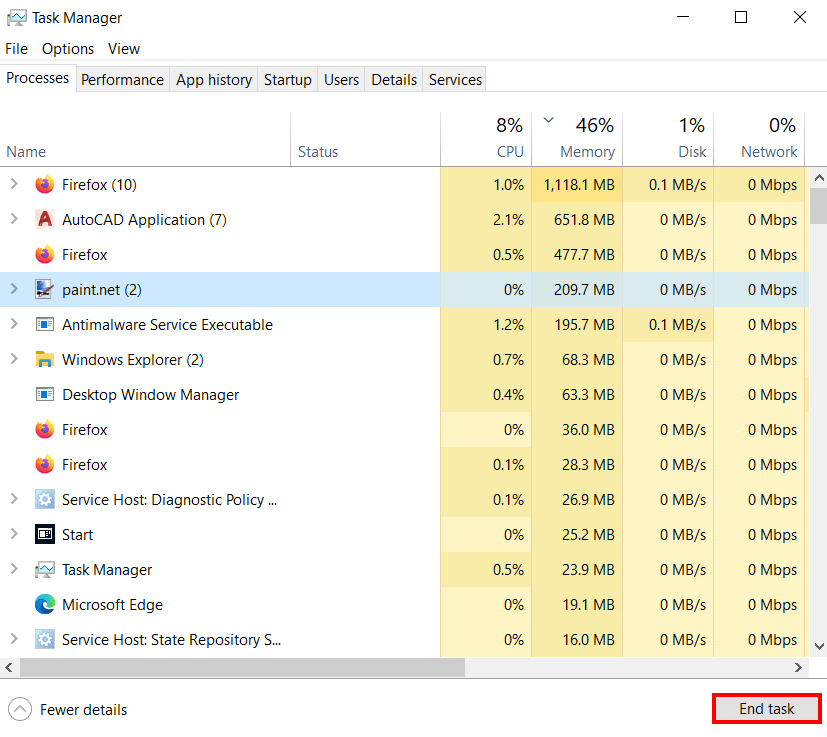The width and height of the screenshot is (827, 737).
Task: Click the 1.2% CPU value for Antimalware
Action: click(508, 324)
